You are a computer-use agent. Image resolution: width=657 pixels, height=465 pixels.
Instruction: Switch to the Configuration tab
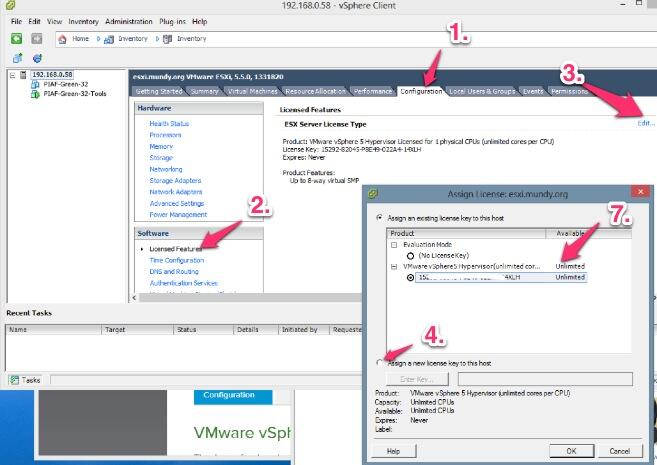(421, 91)
